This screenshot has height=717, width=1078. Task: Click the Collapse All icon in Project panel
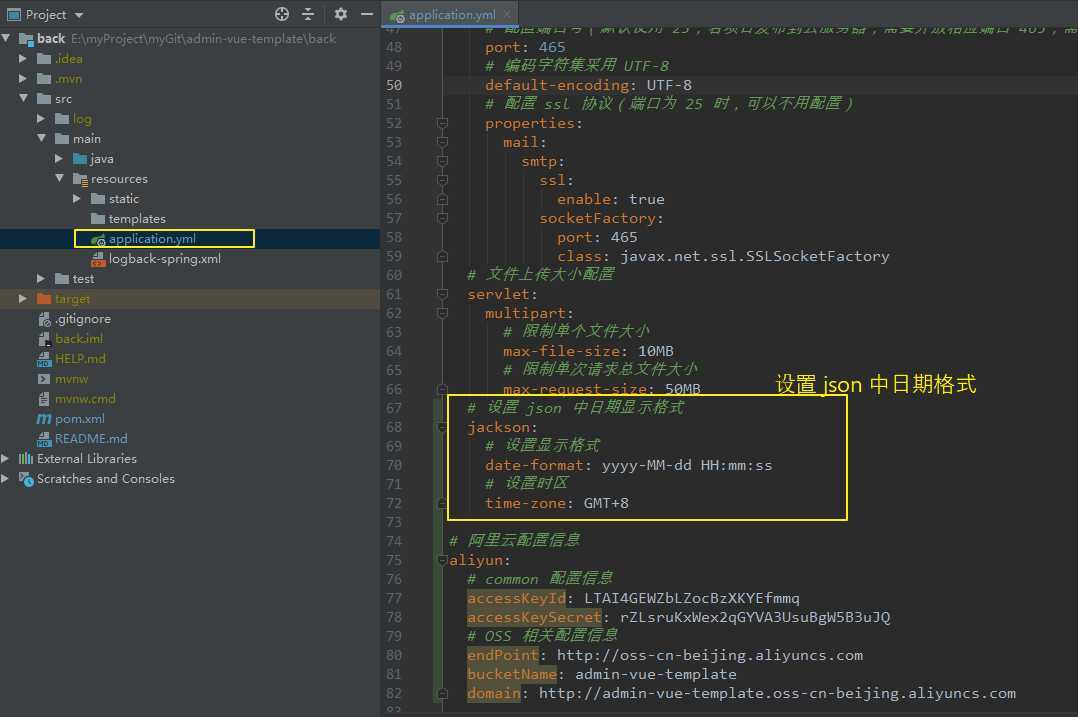(308, 14)
